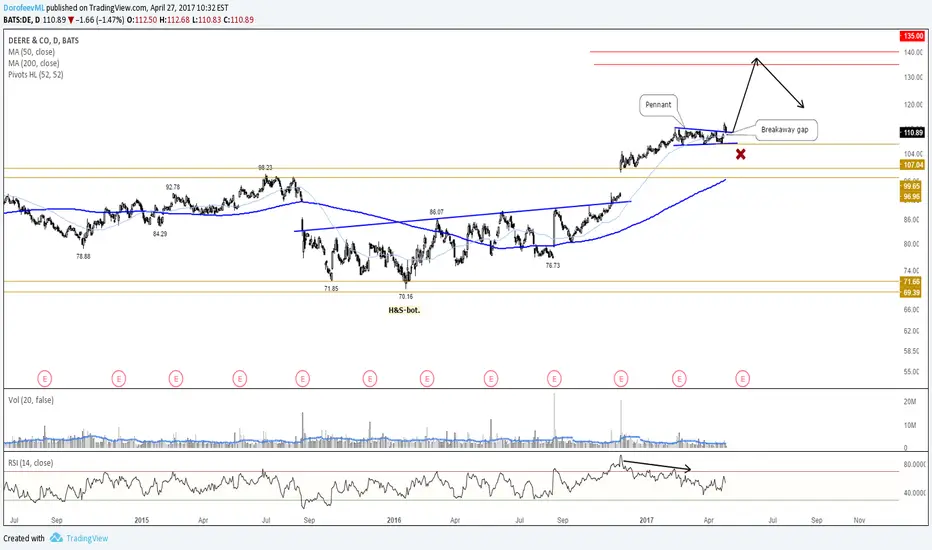Click the 2015 year label on time axis

tap(141, 520)
